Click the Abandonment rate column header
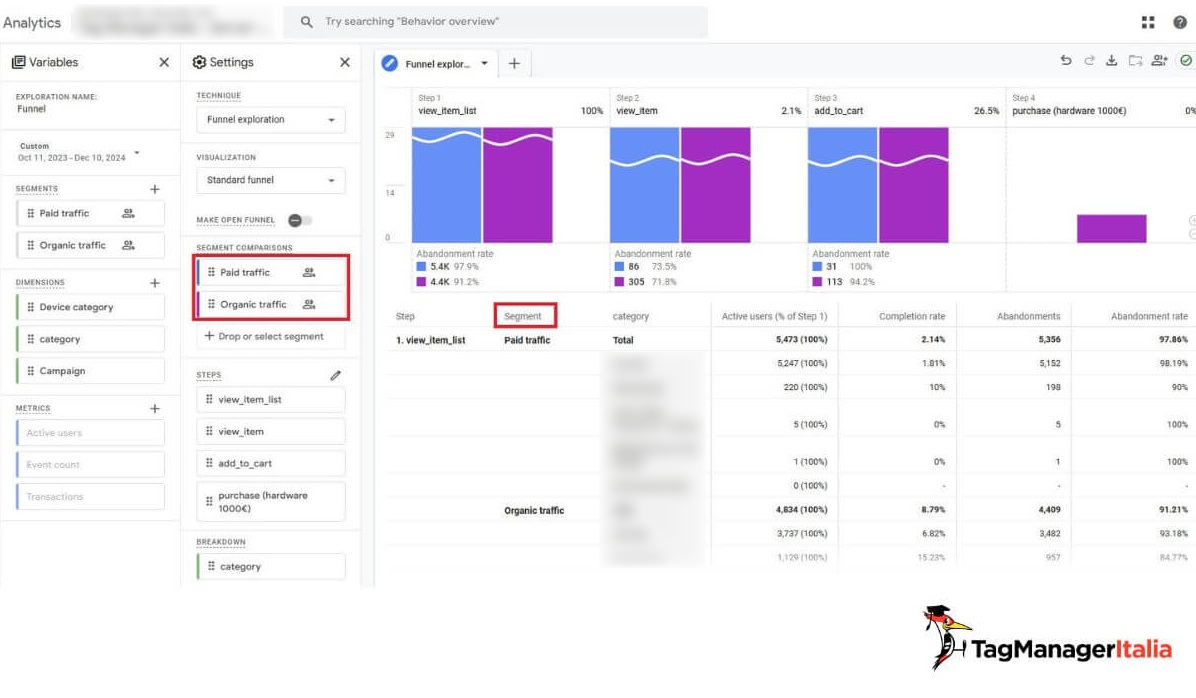This screenshot has width=1196, height=698. 1149,317
